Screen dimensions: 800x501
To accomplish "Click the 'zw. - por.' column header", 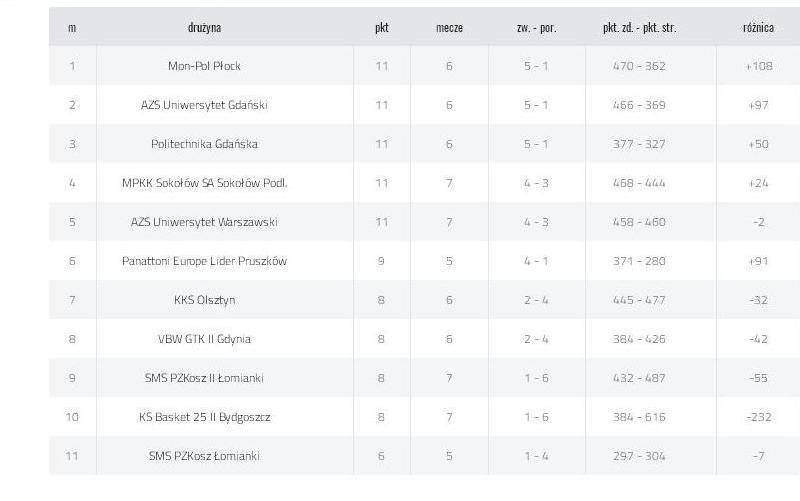I will [536, 28].
